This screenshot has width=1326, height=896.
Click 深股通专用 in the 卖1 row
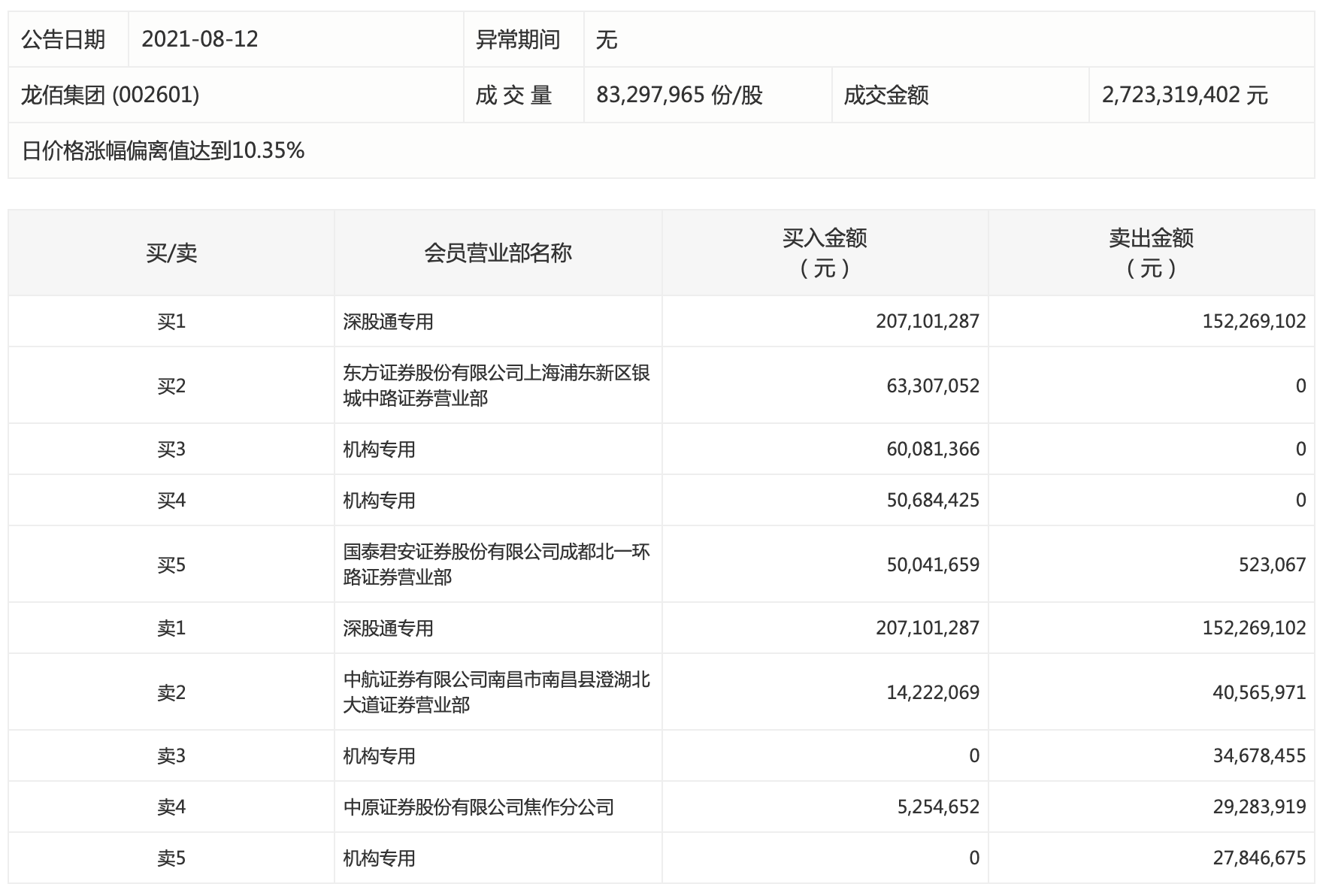pos(388,628)
